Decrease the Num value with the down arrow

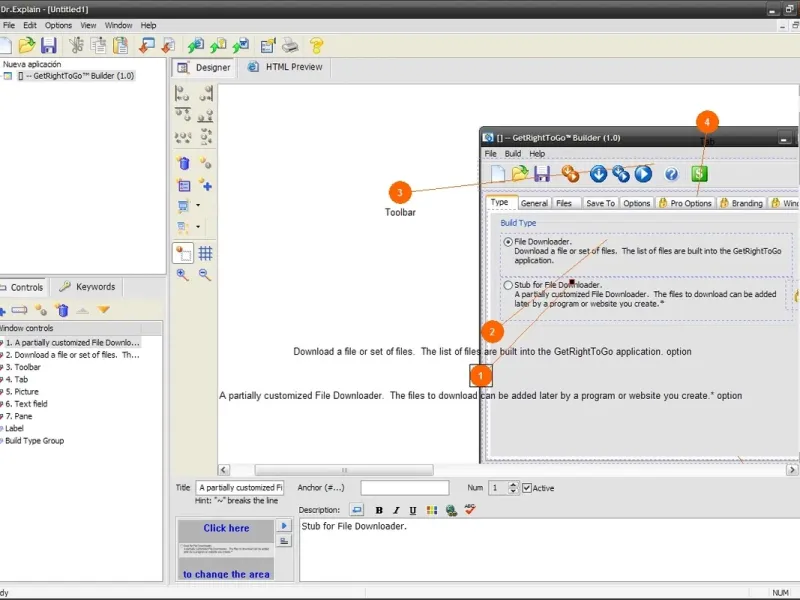513,491
